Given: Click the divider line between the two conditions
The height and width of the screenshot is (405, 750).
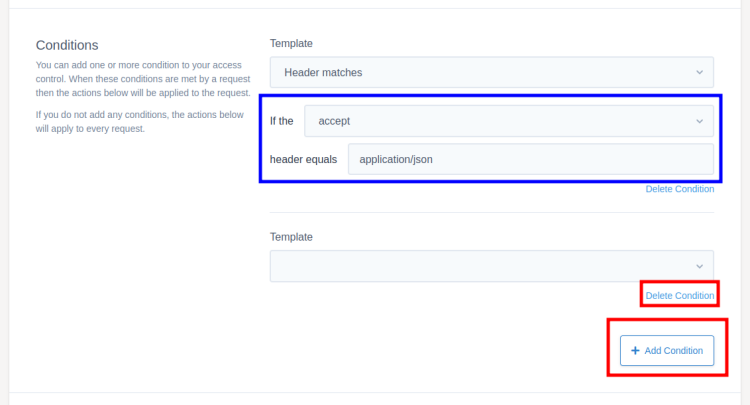Looking at the screenshot, I should coord(491,212).
